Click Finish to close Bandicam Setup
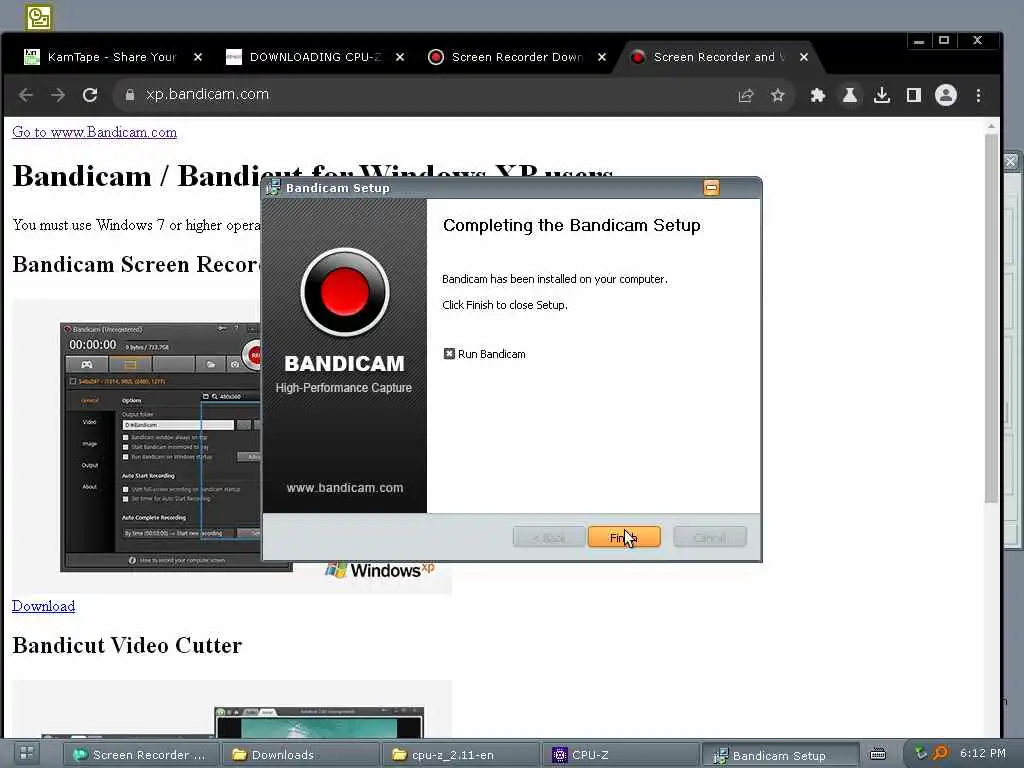The width and height of the screenshot is (1024, 768). click(624, 537)
